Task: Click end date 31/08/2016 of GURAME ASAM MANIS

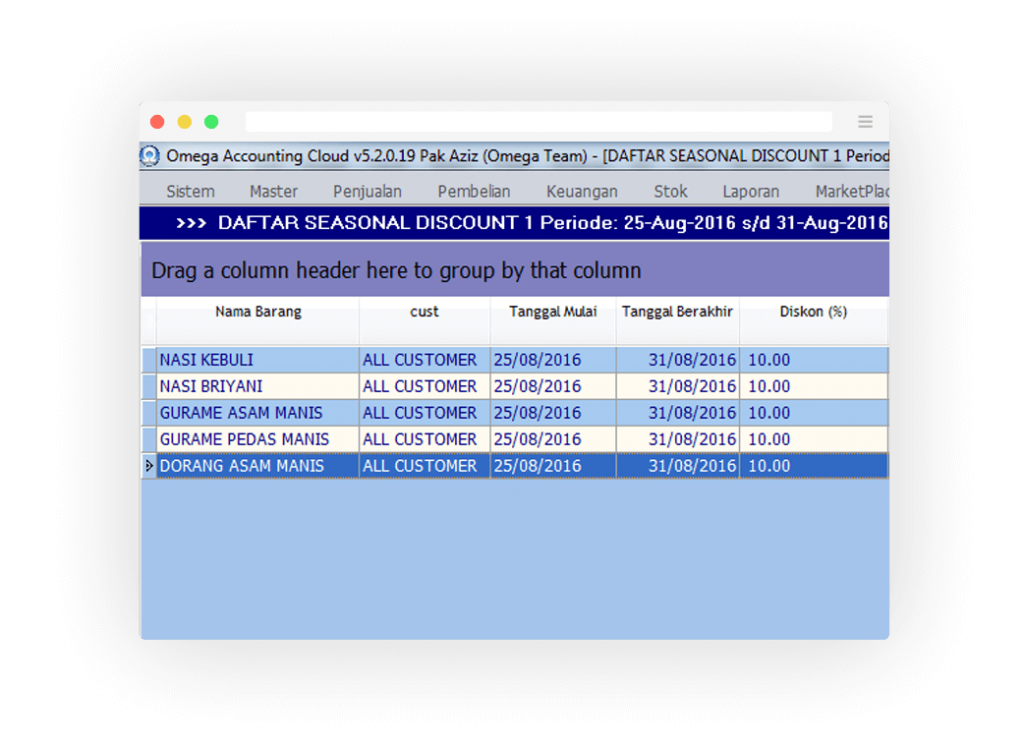Action: pyautogui.click(x=678, y=413)
